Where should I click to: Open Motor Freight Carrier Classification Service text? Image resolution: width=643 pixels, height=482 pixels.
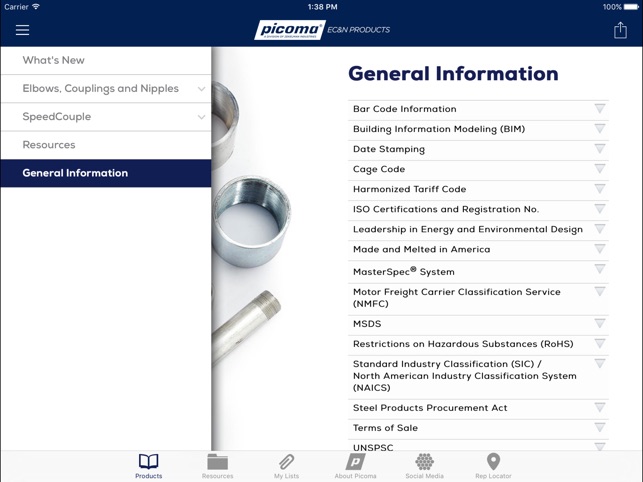[457, 298]
